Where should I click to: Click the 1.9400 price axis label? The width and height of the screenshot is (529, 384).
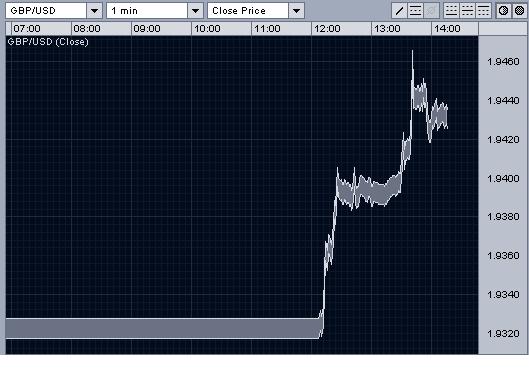click(x=503, y=178)
